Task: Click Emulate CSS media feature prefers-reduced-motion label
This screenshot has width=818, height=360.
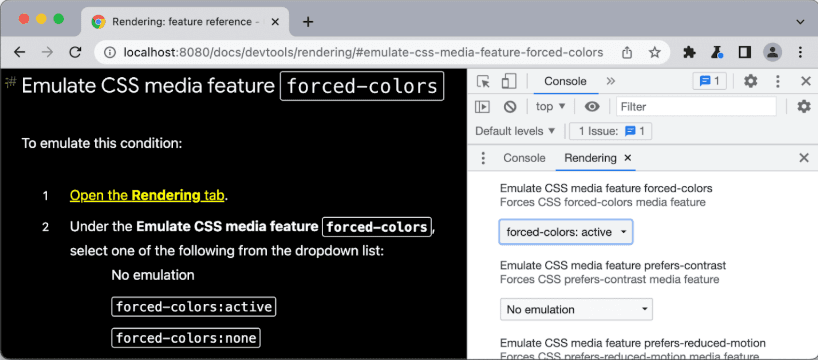Action: coord(633,343)
